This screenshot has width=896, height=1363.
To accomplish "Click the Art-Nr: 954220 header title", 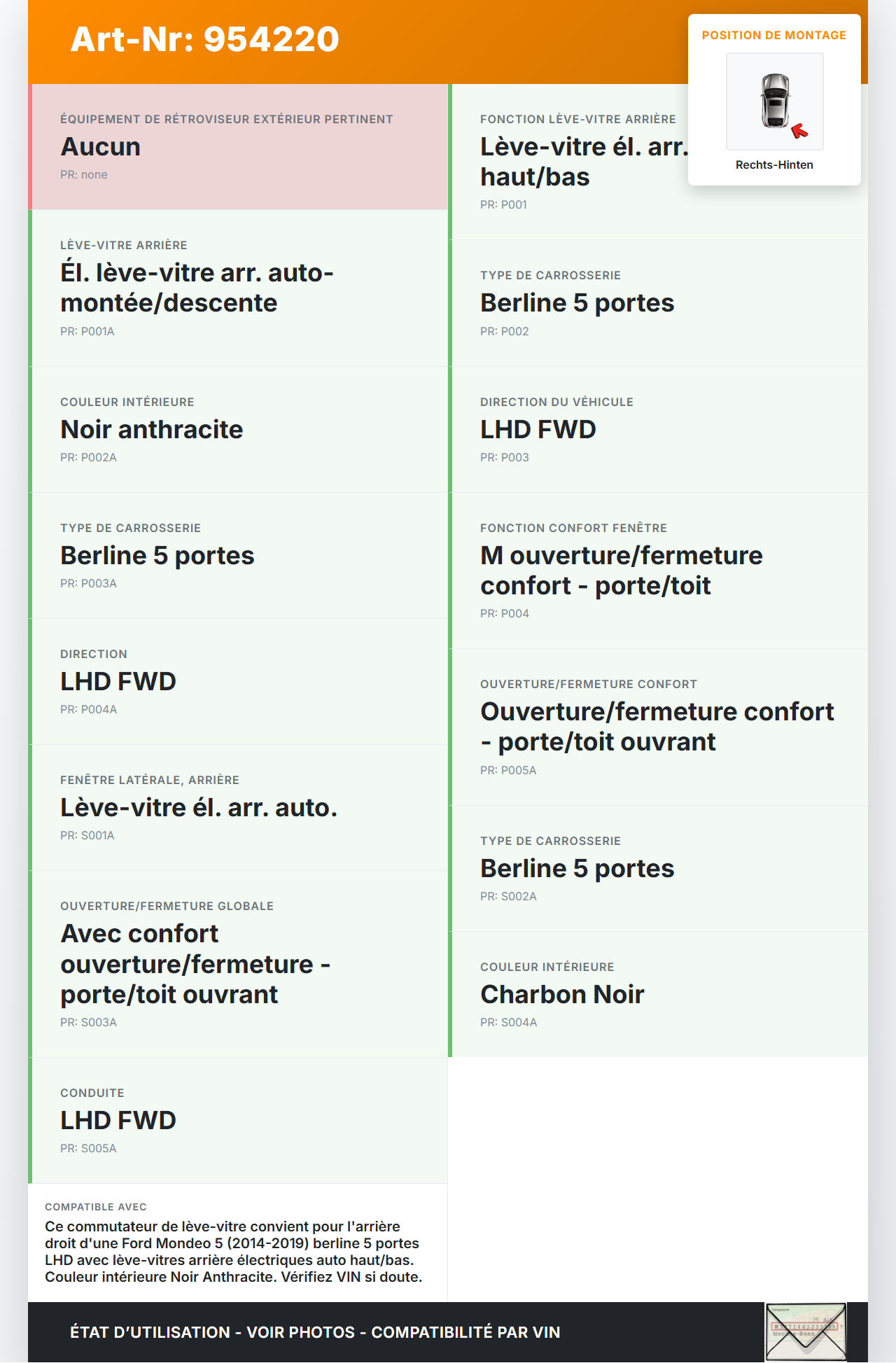I will [204, 39].
